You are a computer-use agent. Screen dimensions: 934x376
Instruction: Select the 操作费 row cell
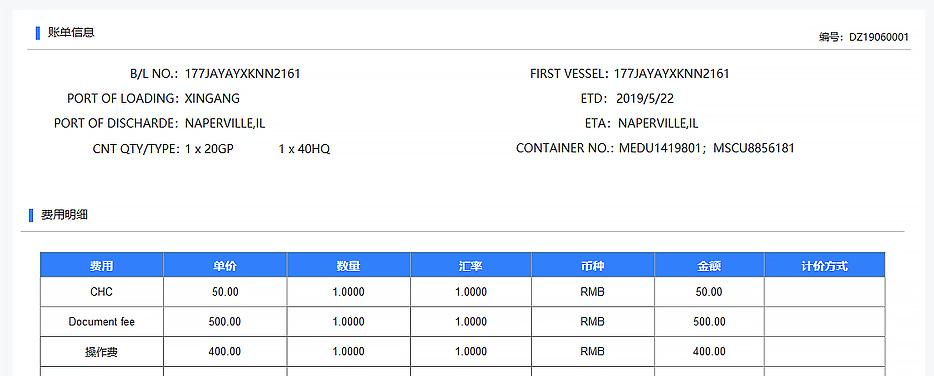102,352
